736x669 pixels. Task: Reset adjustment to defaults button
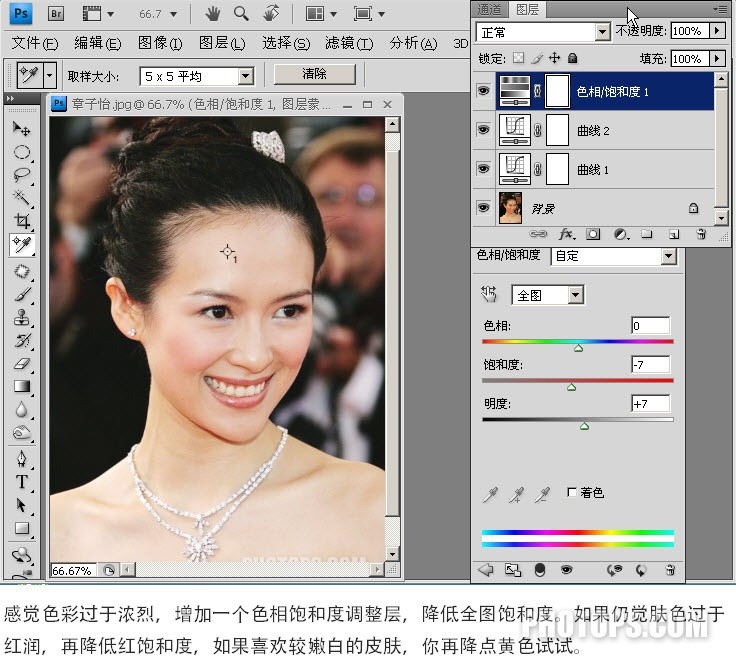[641, 570]
